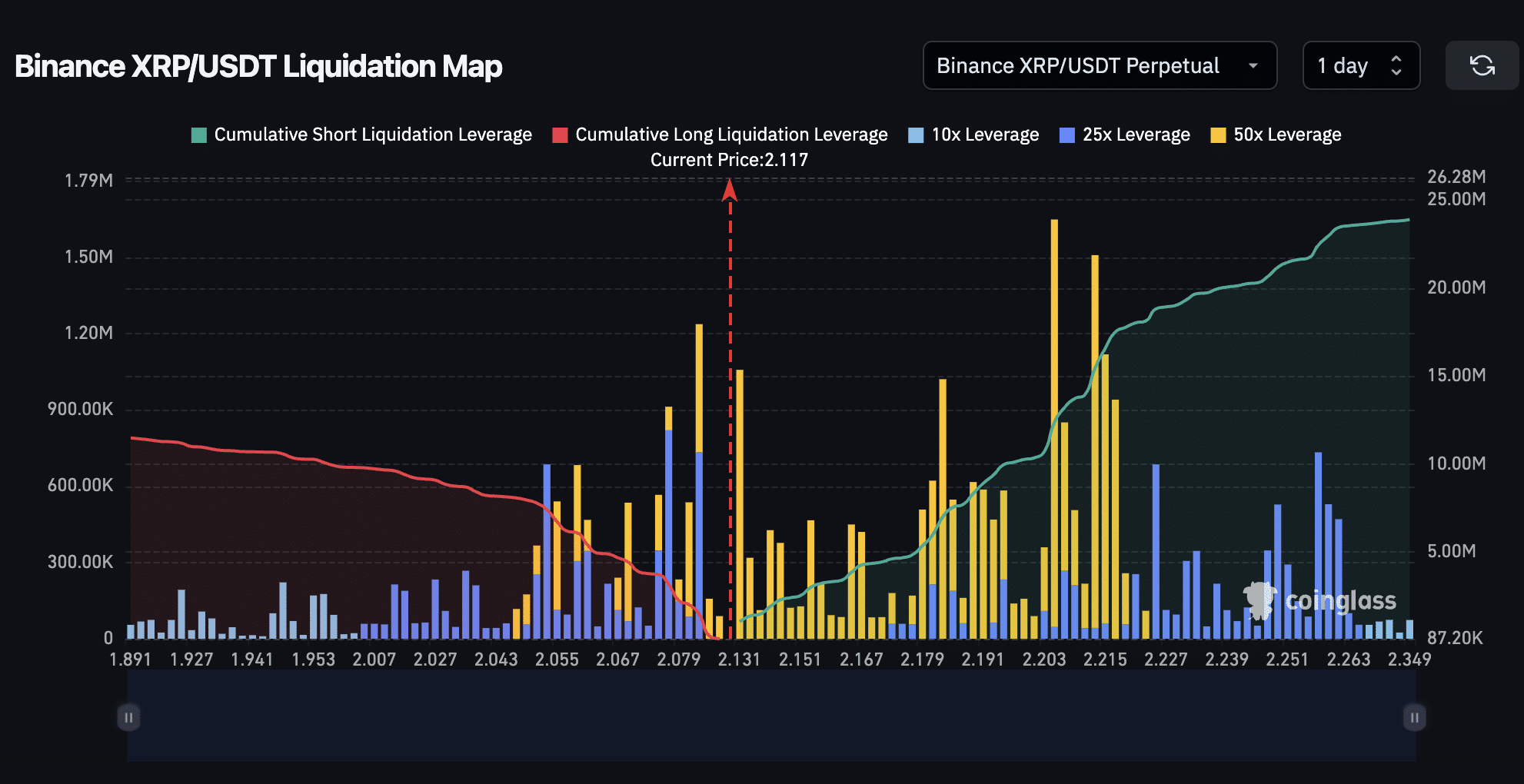Screen dimensions: 1524x784
Task: Click the yellow 50x Leverage legend square
Action: click(1219, 134)
